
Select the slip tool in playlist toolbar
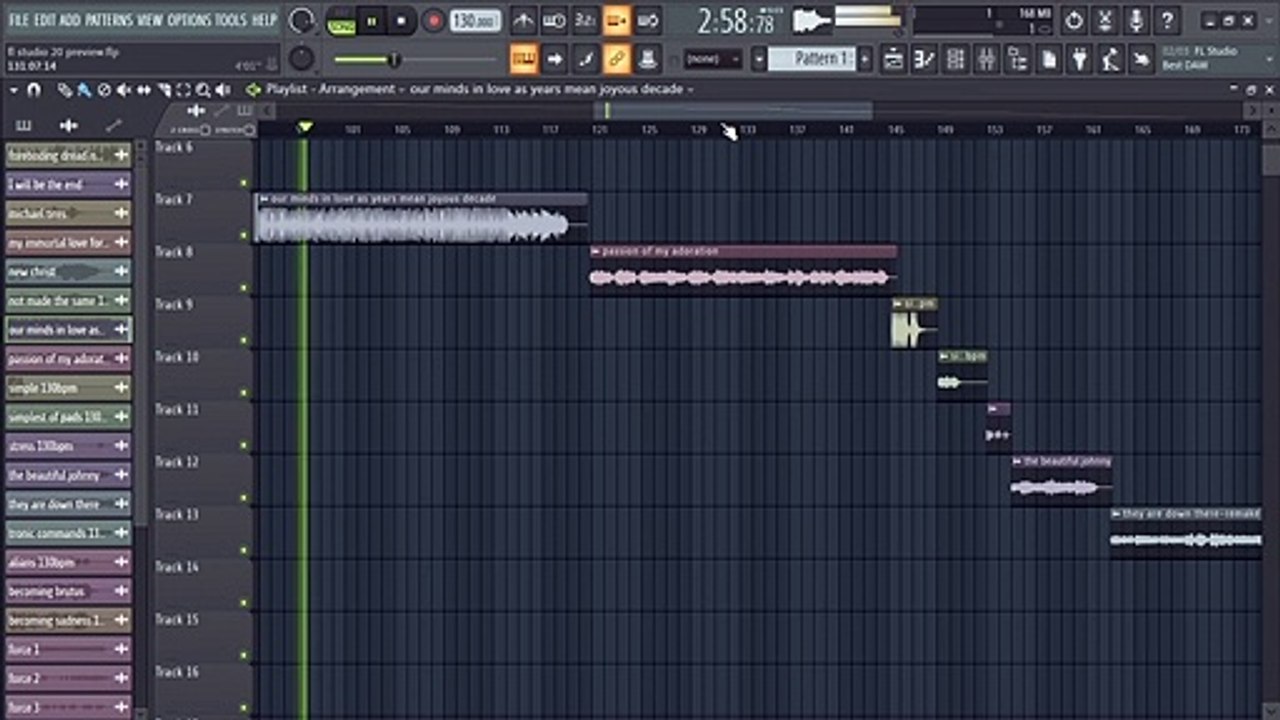[x=144, y=90]
